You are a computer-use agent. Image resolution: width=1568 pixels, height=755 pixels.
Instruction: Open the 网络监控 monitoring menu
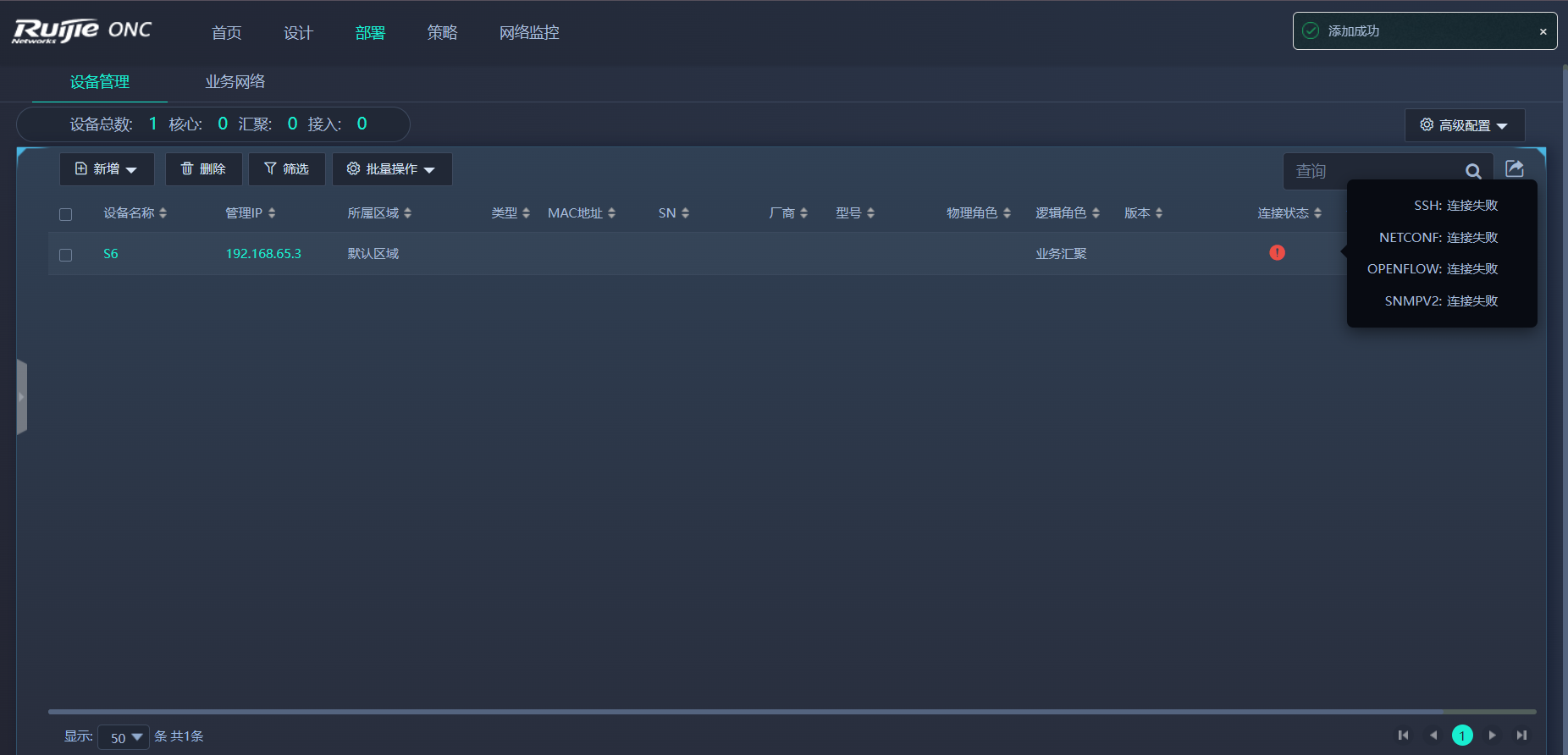coord(529,33)
